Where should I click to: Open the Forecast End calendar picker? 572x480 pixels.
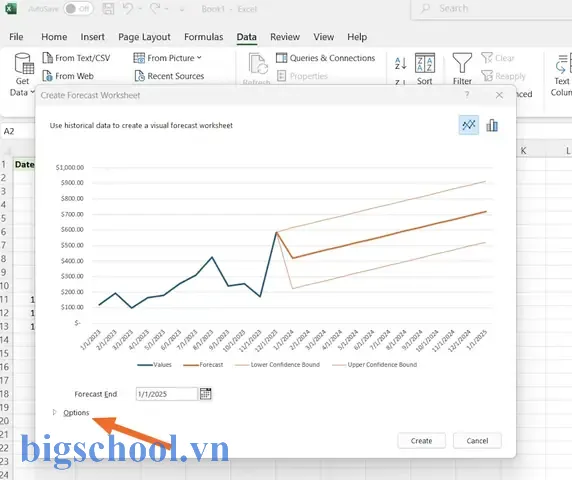pyautogui.click(x=206, y=394)
